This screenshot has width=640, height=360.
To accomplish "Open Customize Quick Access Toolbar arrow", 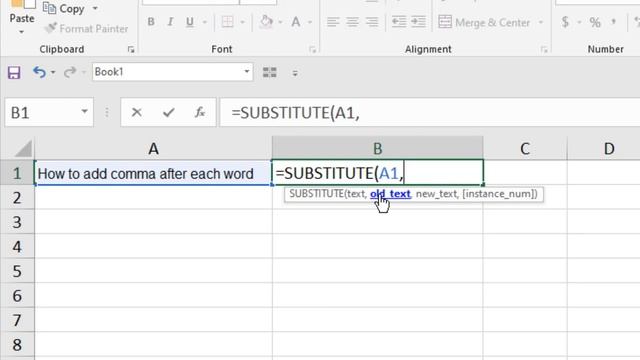I will coord(295,73).
